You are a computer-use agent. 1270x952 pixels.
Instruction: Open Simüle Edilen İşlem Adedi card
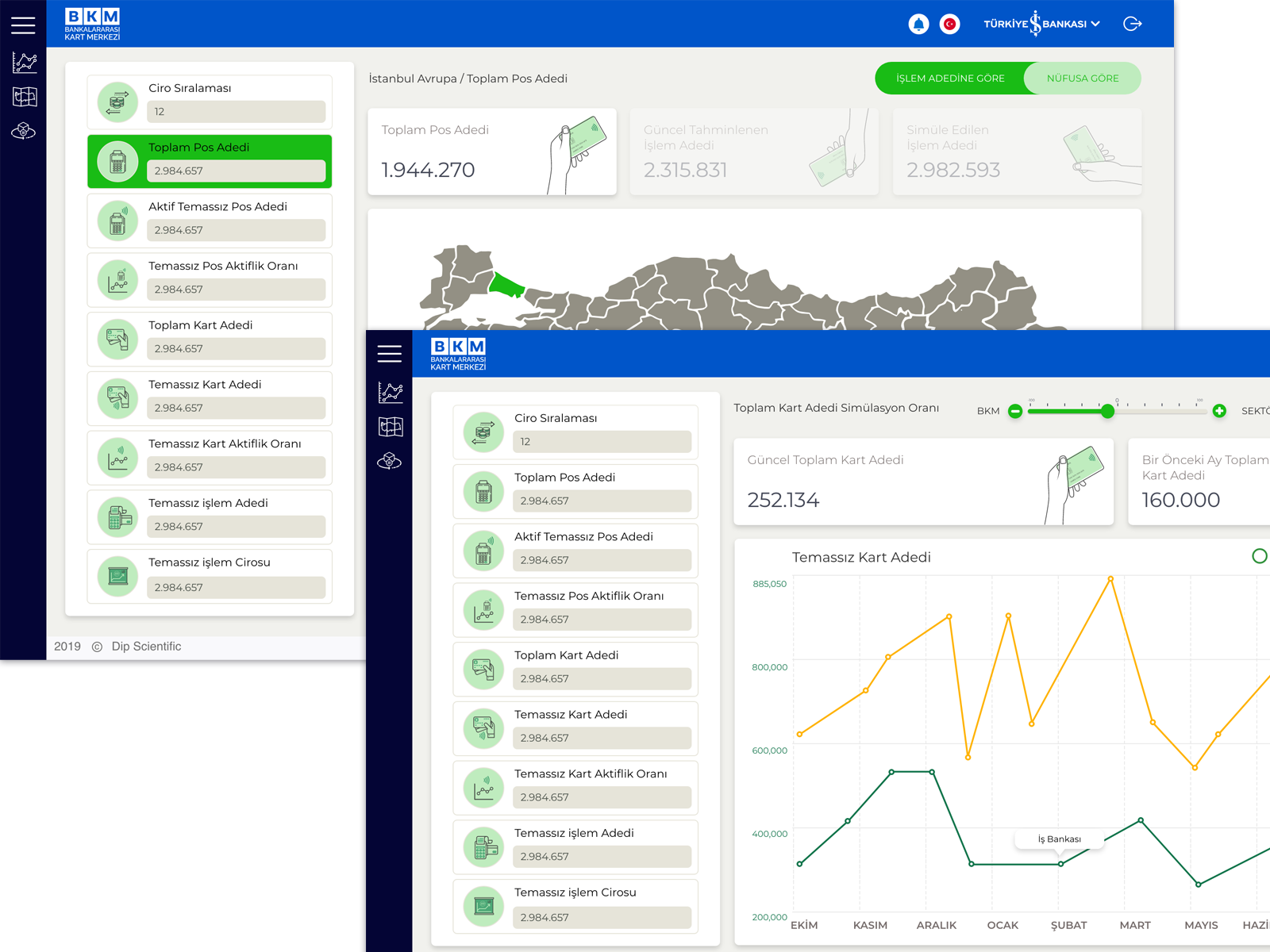pos(1017,152)
